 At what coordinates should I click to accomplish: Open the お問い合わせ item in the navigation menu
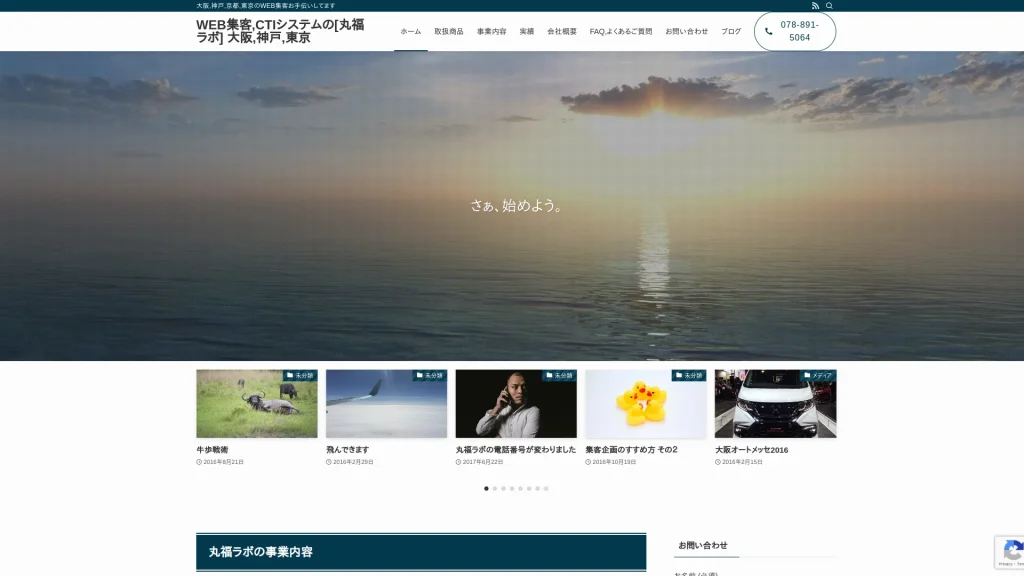tap(686, 31)
